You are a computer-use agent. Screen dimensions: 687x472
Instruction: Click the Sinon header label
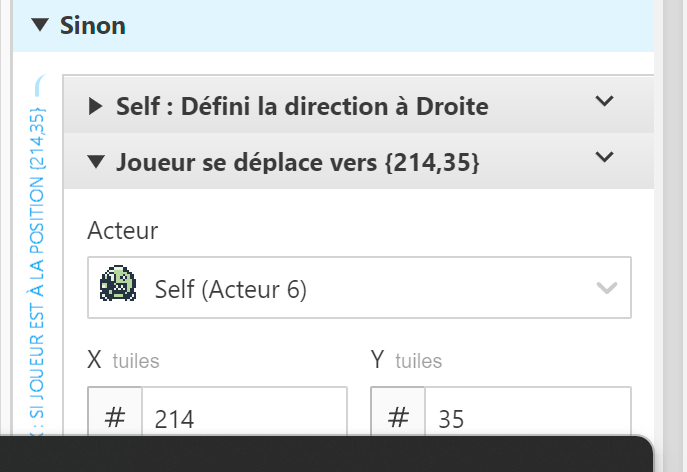[93, 26]
